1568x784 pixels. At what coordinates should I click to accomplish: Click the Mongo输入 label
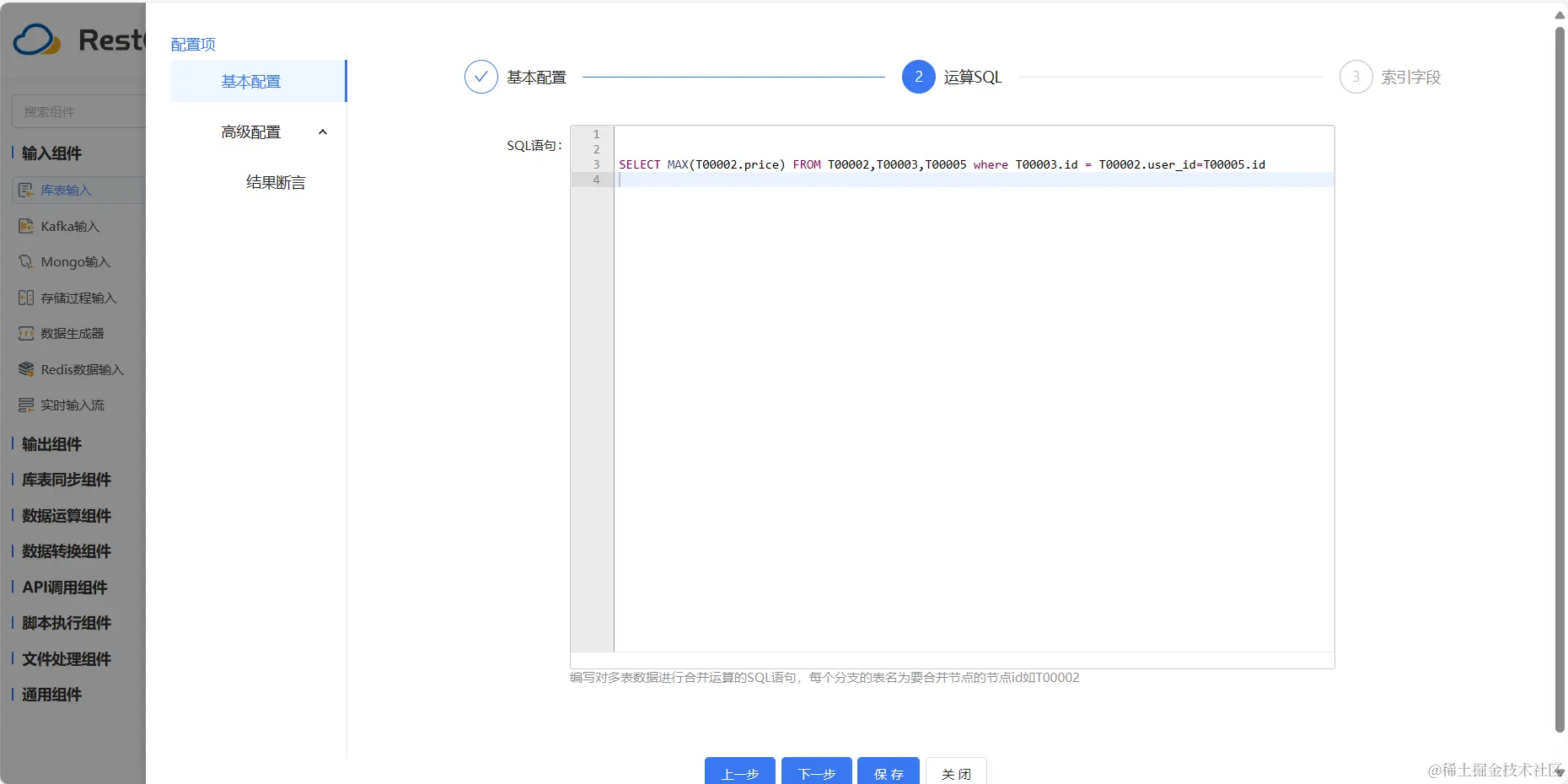[76, 262]
